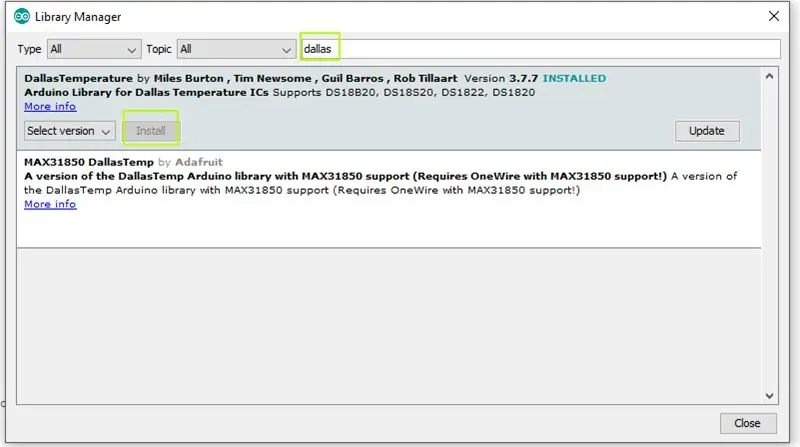Click the Arduino logo icon in title bar
Screen dimensions: 800x447
pos(22,16)
